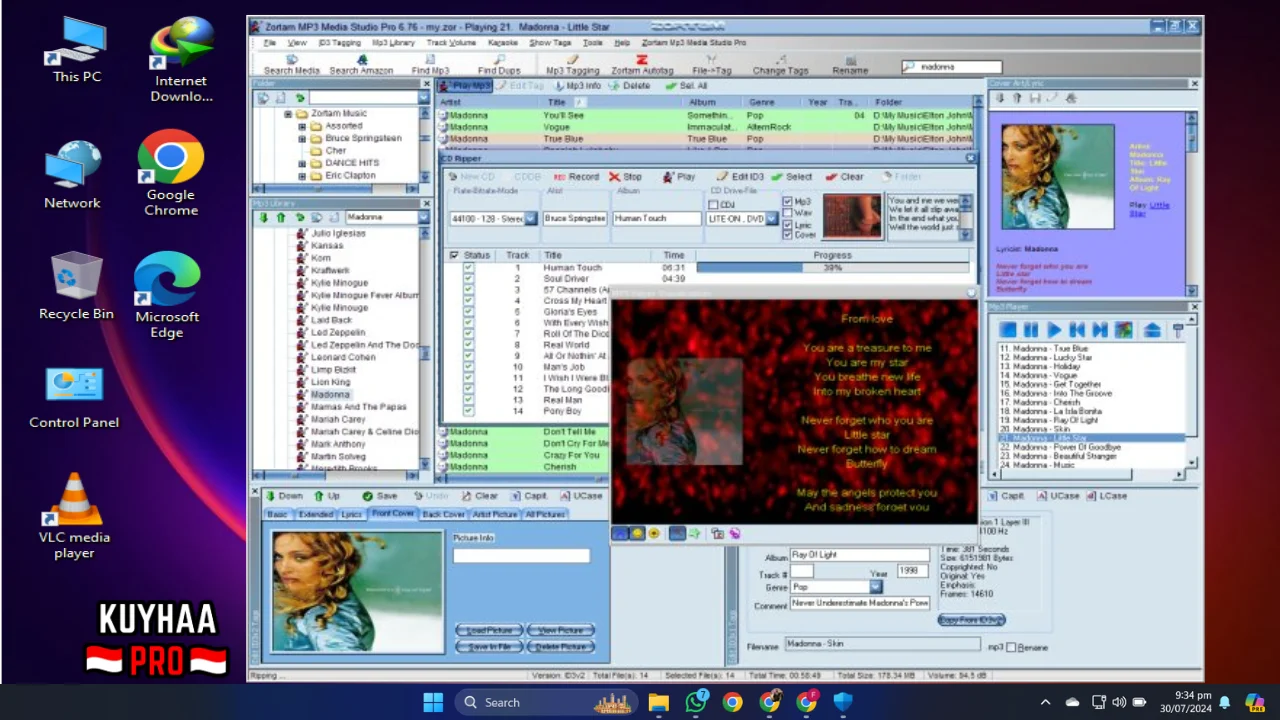Open the Search Media toolbar tool
The height and width of the screenshot is (720, 1280).
tap(291, 65)
